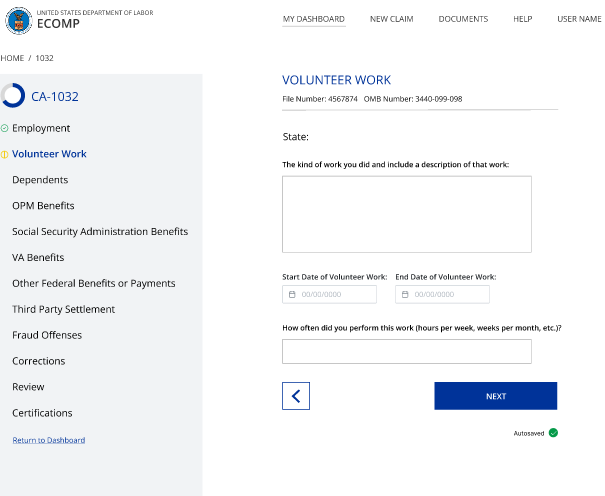Click the back arrow button

296,396
